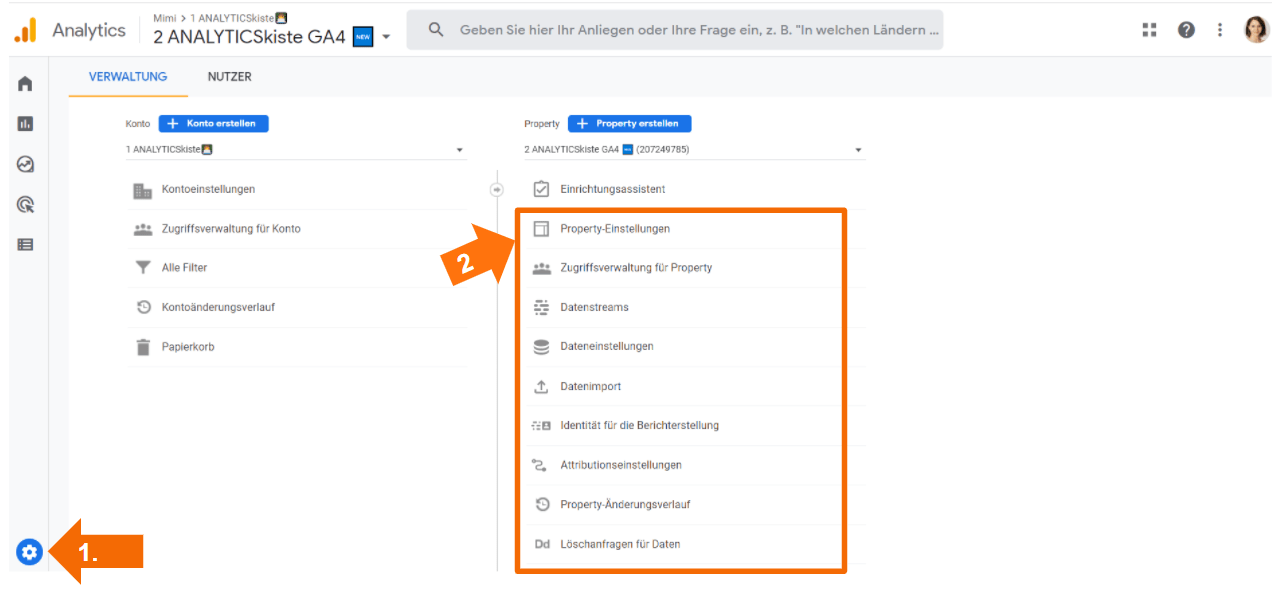The height and width of the screenshot is (594, 1279).
Task: Switch to the NUTZER tab
Action: pyautogui.click(x=229, y=77)
